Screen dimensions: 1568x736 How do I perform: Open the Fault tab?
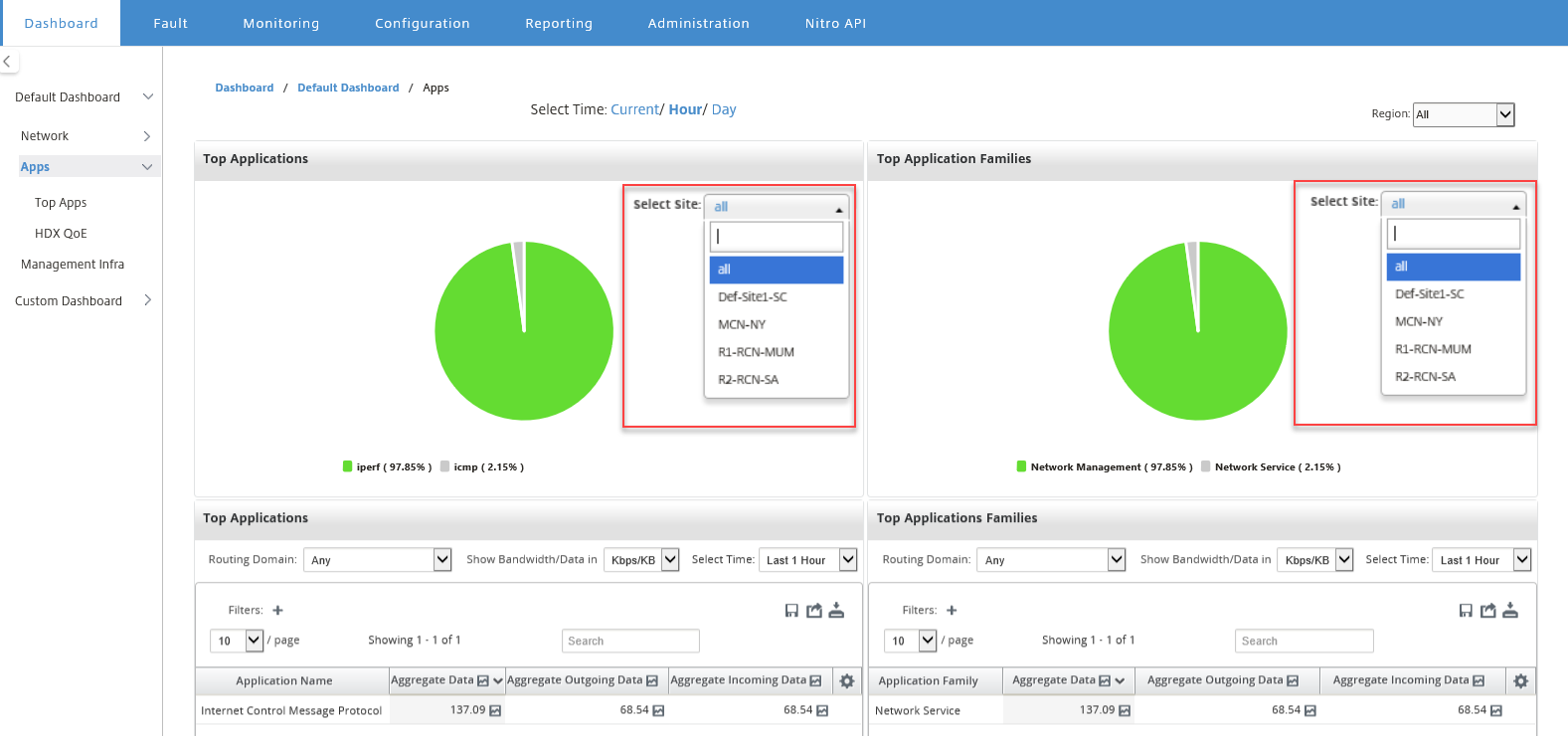(171, 23)
